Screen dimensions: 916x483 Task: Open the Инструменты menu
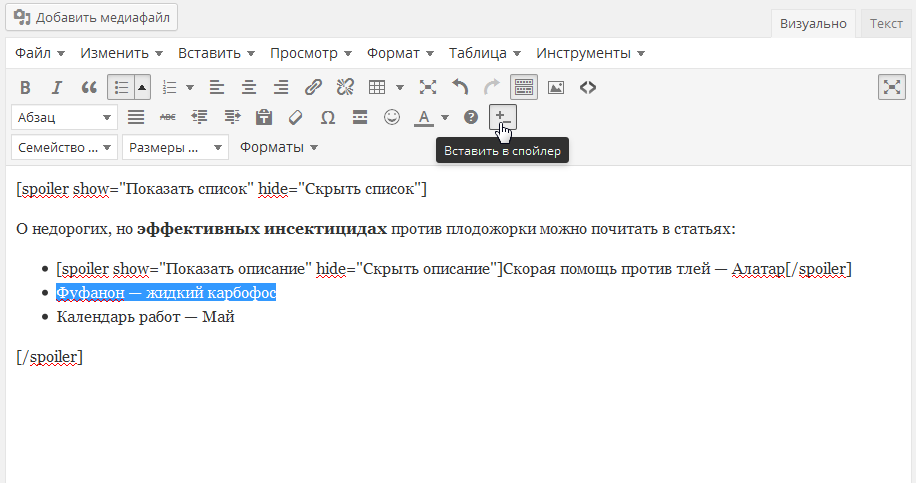590,53
